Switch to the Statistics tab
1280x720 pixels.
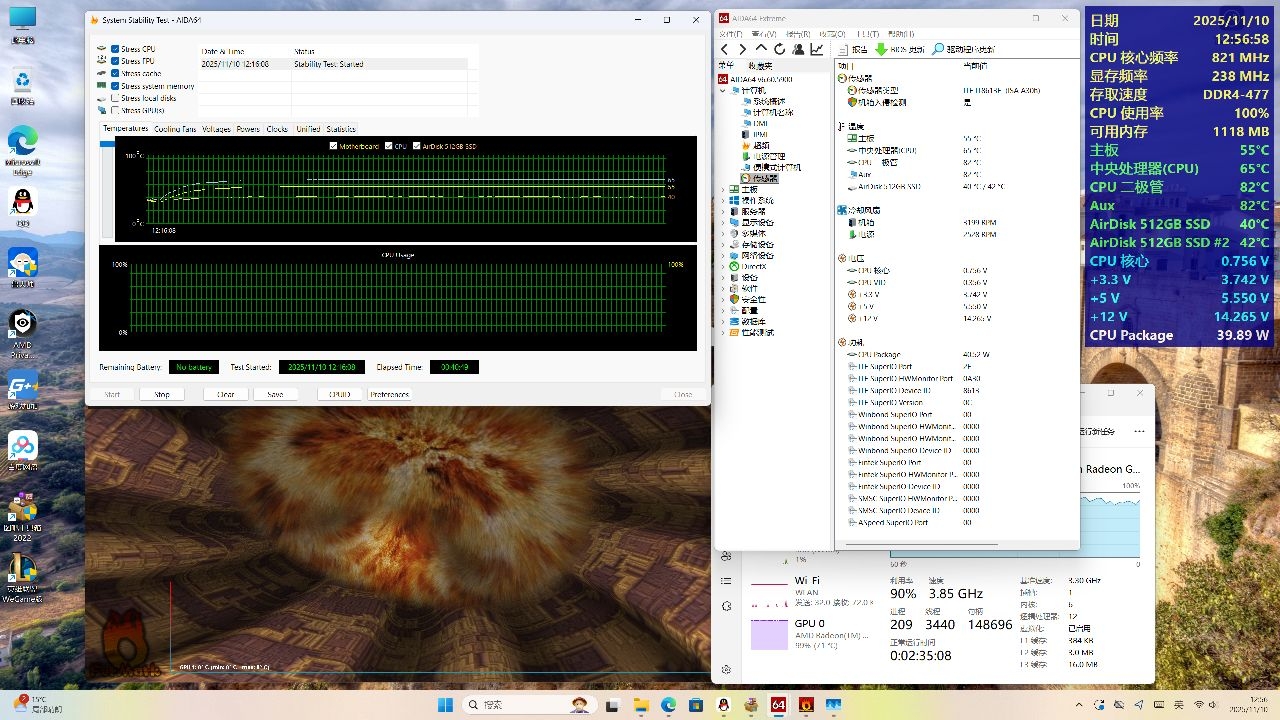tap(341, 129)
